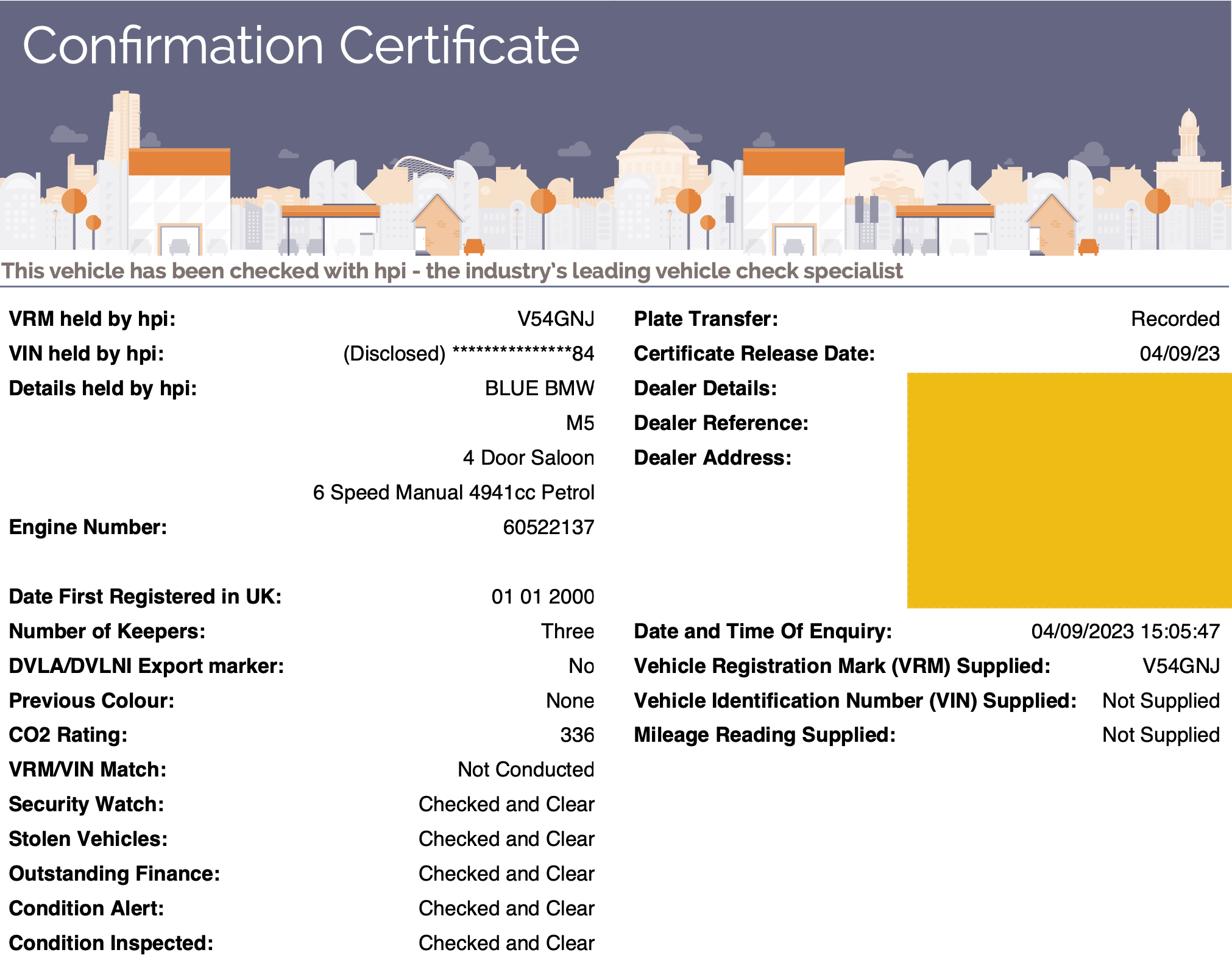The width and height of the screenshot is (1232, 972).
Task: Select the 'Not Conducted' value
Action: coord(526,770)
